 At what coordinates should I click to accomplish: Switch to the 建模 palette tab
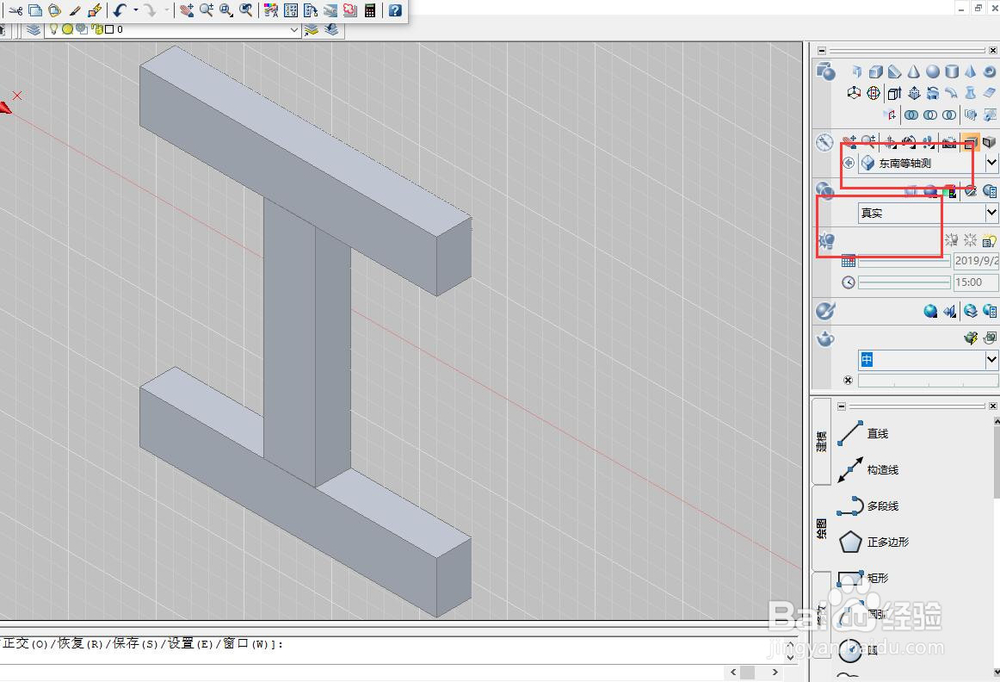tap(821, 441)
